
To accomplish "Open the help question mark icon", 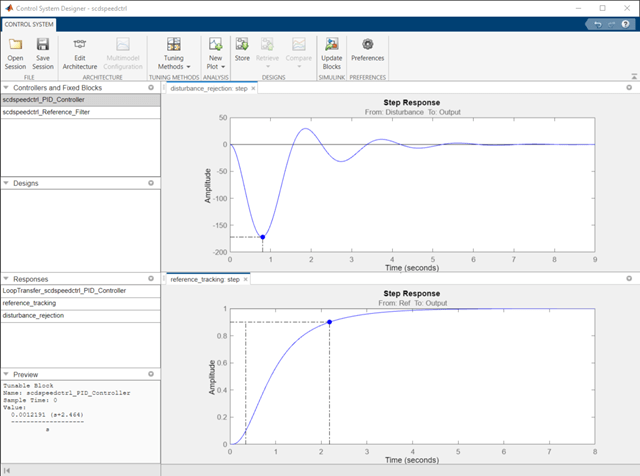I will [626, 23].
